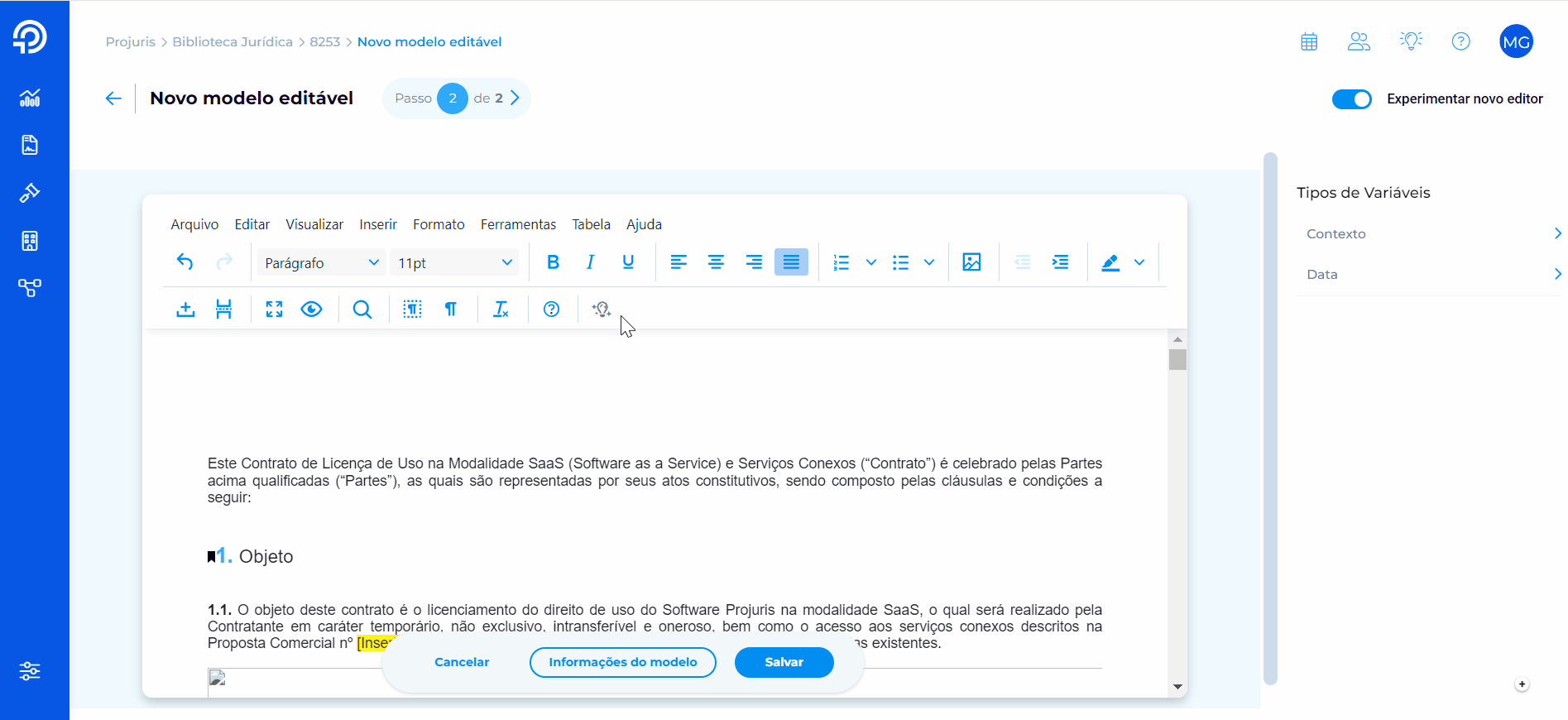The width and height of the screenshot is (1568, 720).
Task: Click the clear formatting icon
Action: [501, 310]
